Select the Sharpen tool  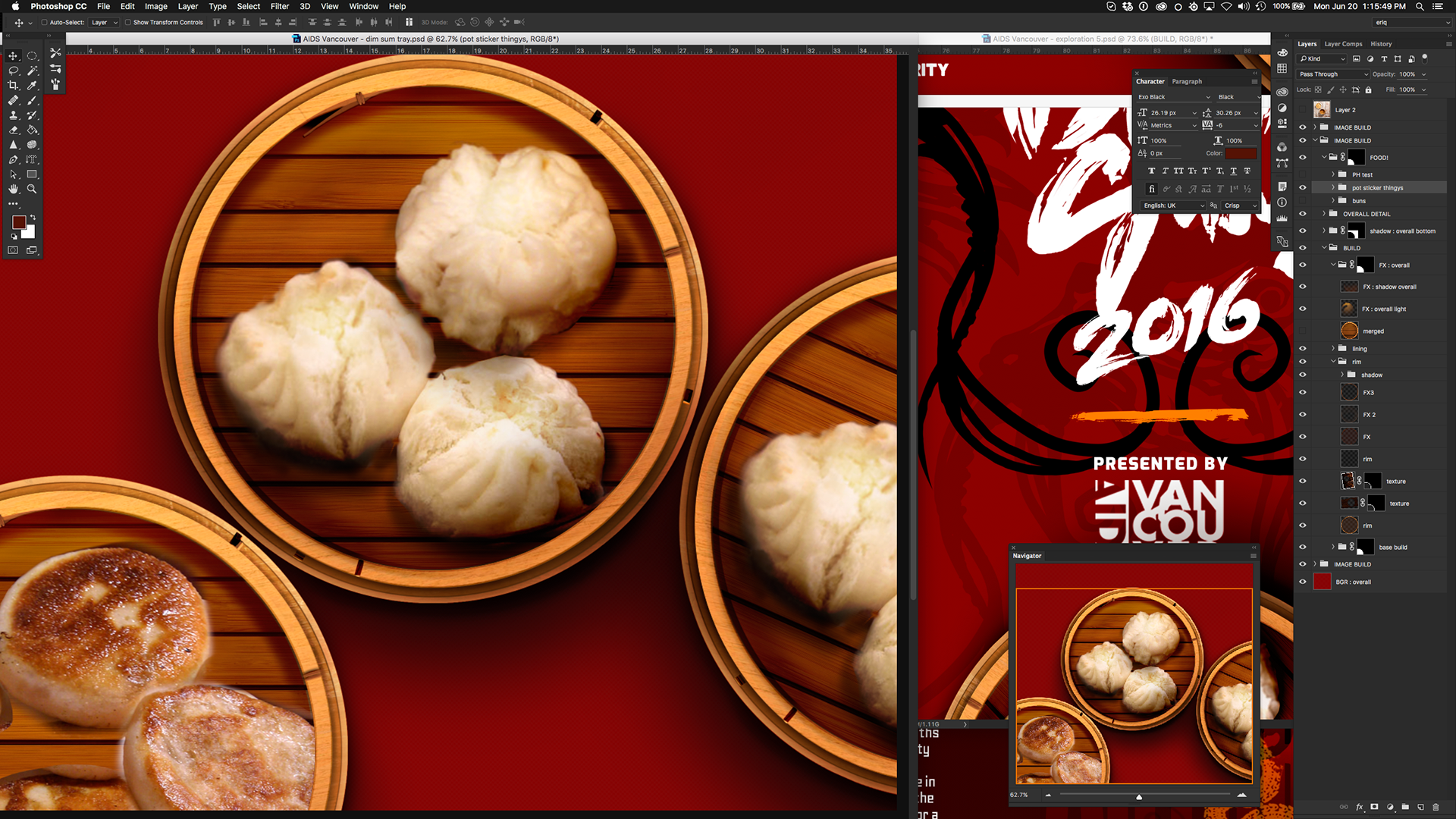pyautogui.click(x=13, y=145)
